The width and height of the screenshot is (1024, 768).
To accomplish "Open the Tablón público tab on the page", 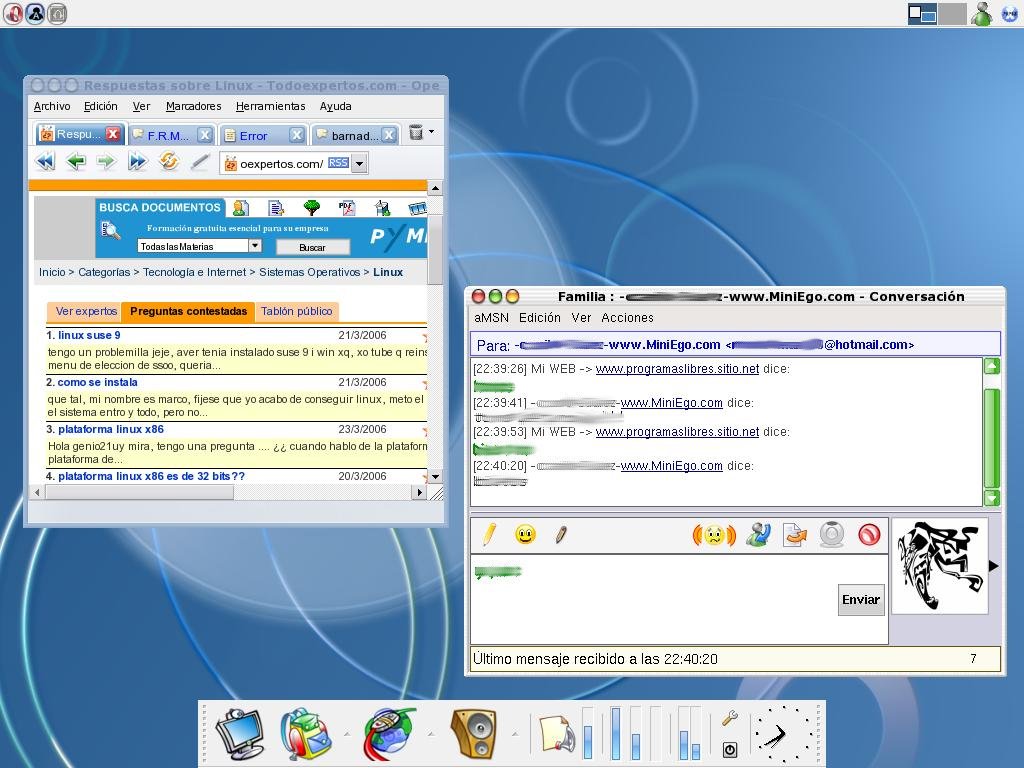I will pos(296,312).
